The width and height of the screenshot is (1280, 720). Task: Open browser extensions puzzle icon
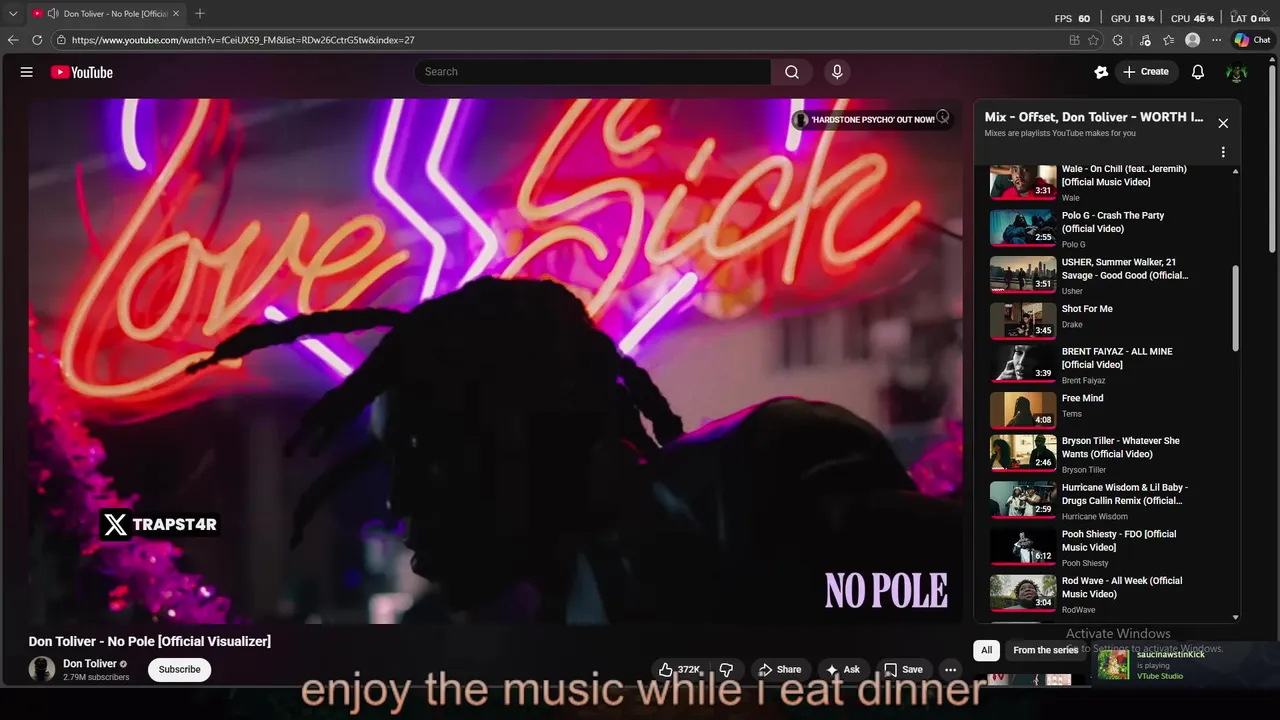[1118, 40]
